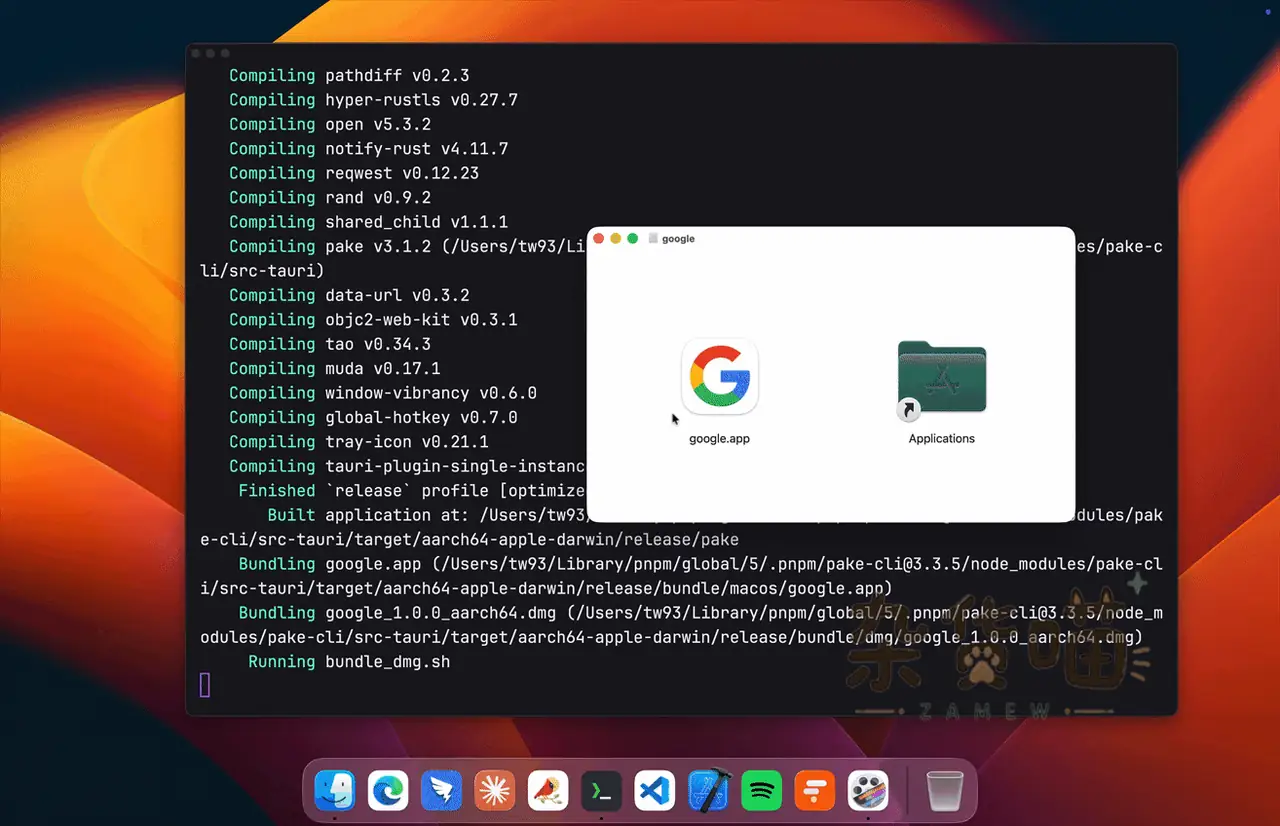Open the orange starburst app in the Dock

pyautogui.click(x=494, y=791)
